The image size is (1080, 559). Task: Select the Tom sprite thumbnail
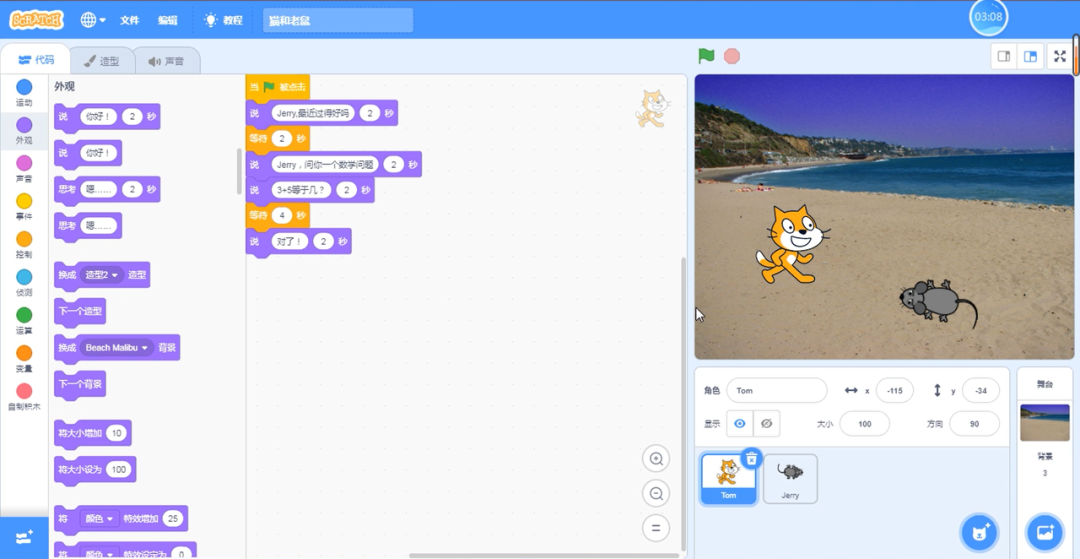(728, 479)
